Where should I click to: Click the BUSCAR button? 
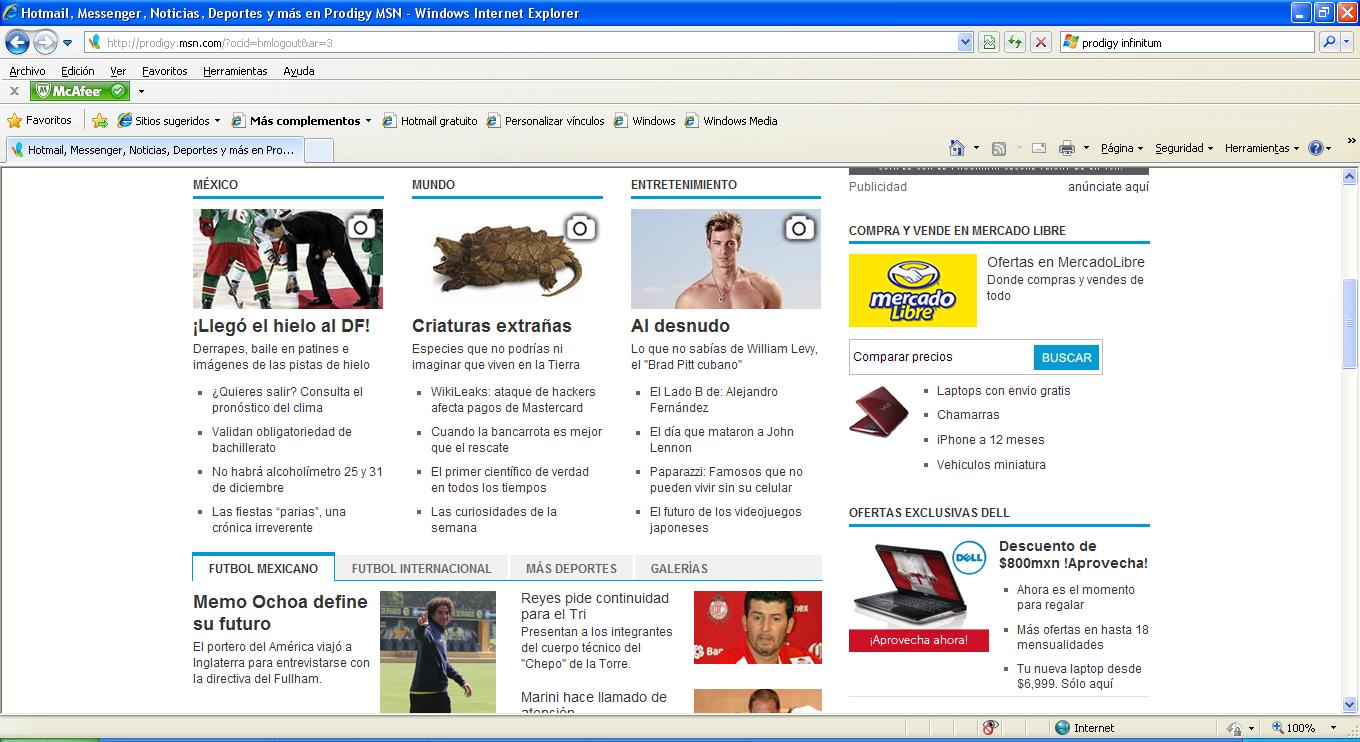click(1066, 357)
